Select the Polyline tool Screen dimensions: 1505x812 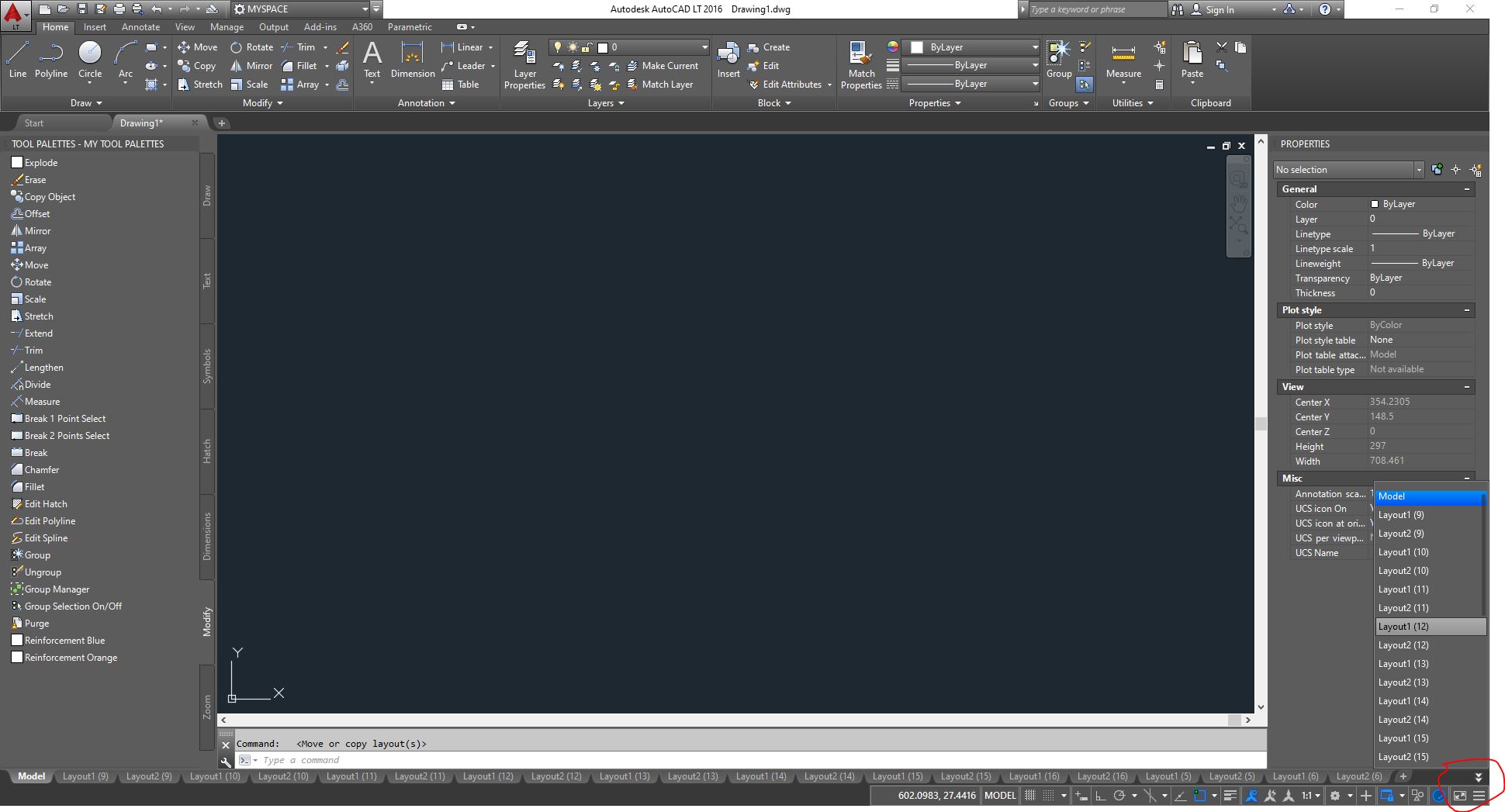(51, 60)
